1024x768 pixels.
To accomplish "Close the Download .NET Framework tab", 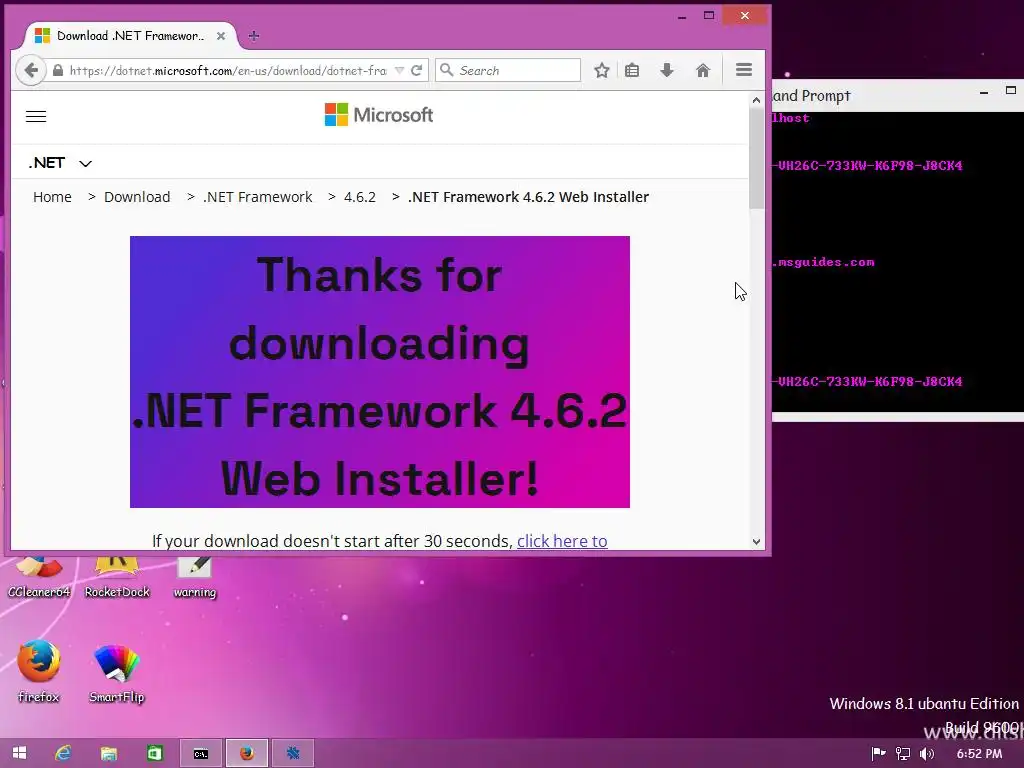I will (221, 36).
